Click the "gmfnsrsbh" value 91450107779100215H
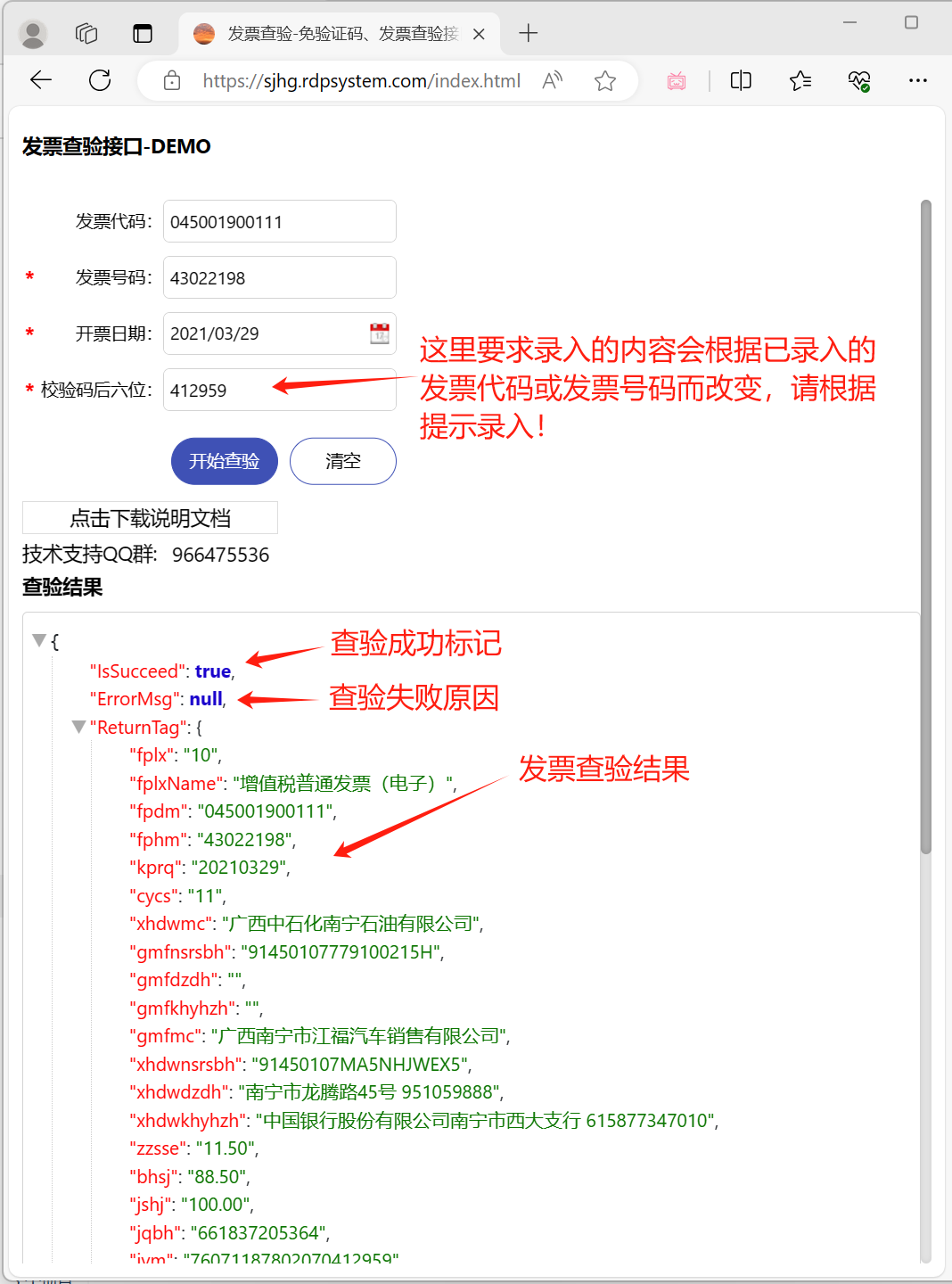Screen dimensions: 952x1284 [341, 952]
